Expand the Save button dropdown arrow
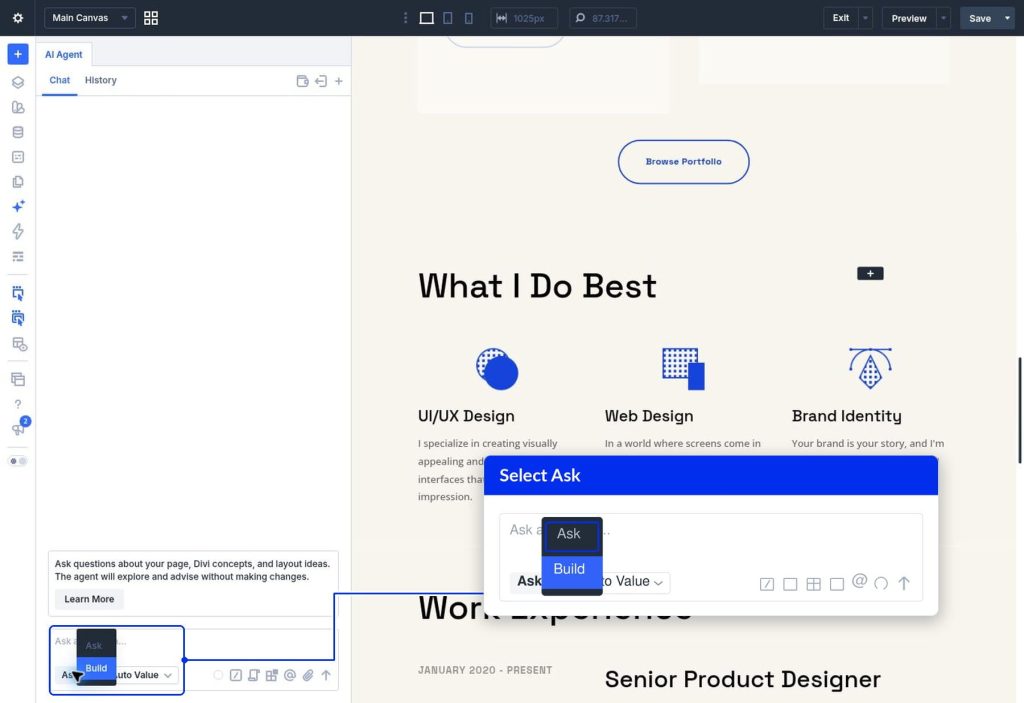The height and width of the screenshot is (703, 1024). [x=1007, y=18]
